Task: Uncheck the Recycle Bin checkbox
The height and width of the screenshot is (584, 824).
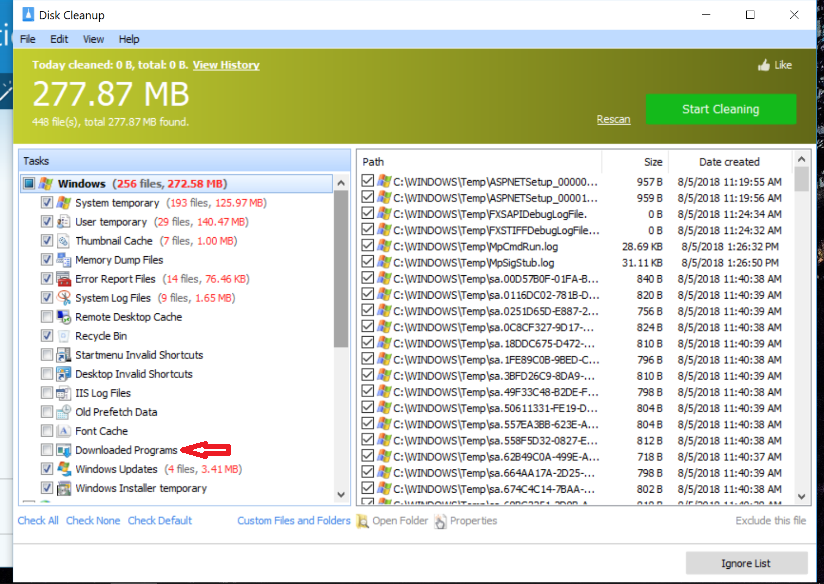Action: (47, 336)
